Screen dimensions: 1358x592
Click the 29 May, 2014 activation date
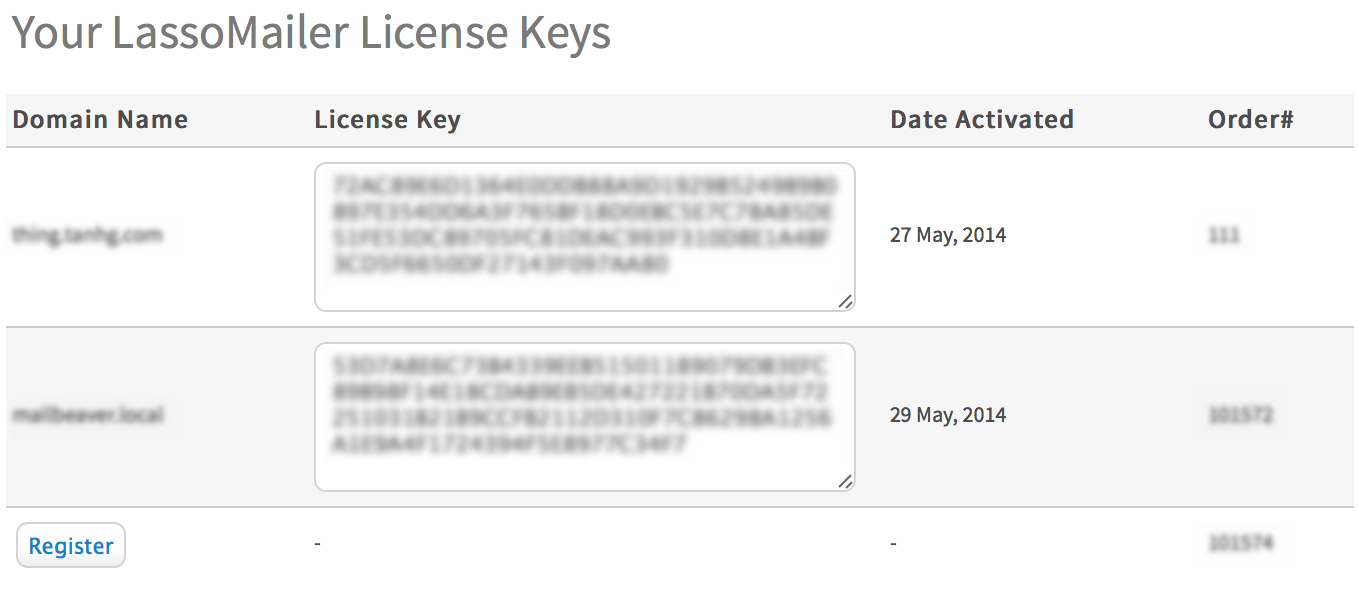click(x=948, y=416)
